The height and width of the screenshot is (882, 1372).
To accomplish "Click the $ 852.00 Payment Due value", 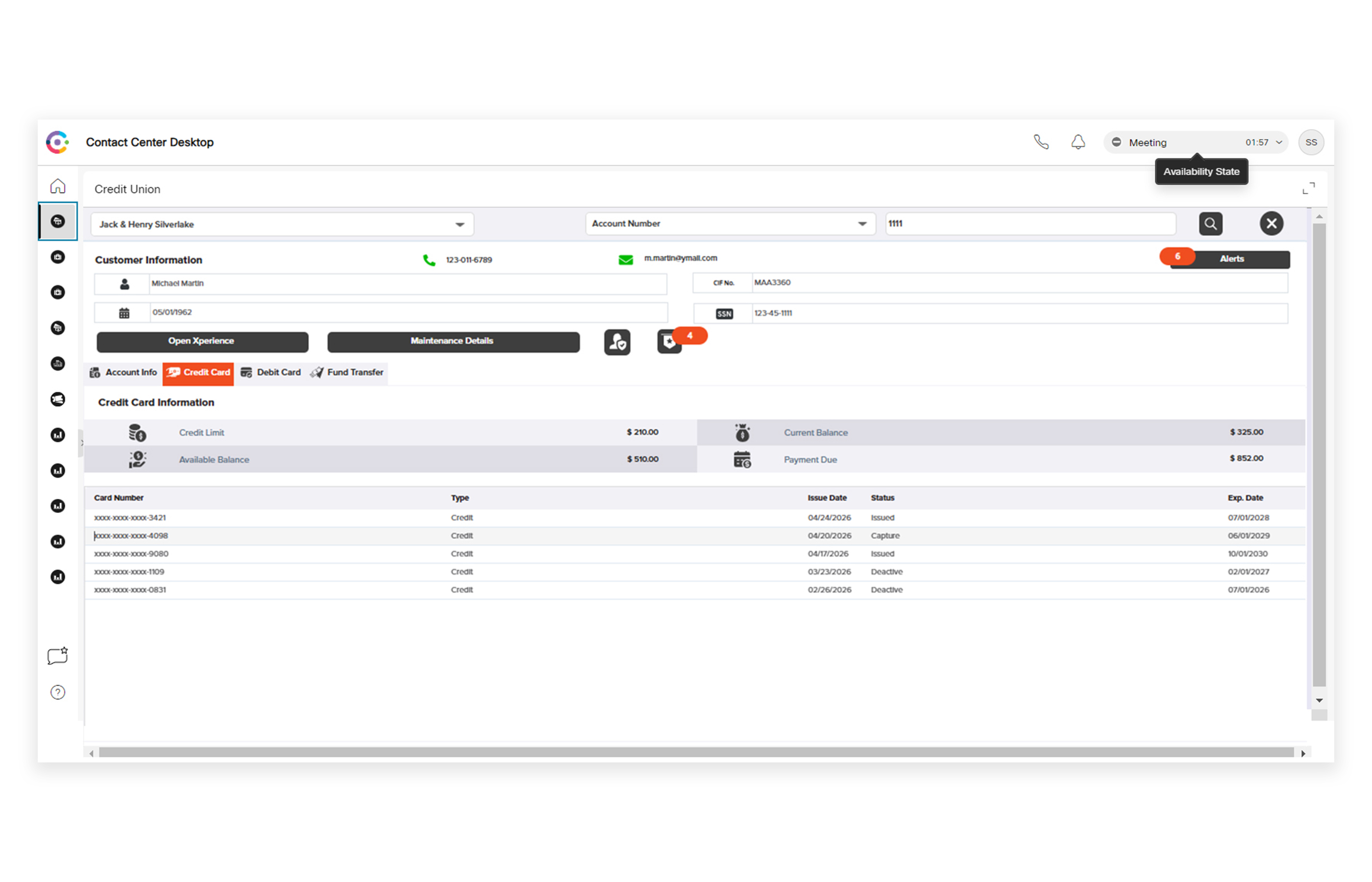I will [1246, 458].
